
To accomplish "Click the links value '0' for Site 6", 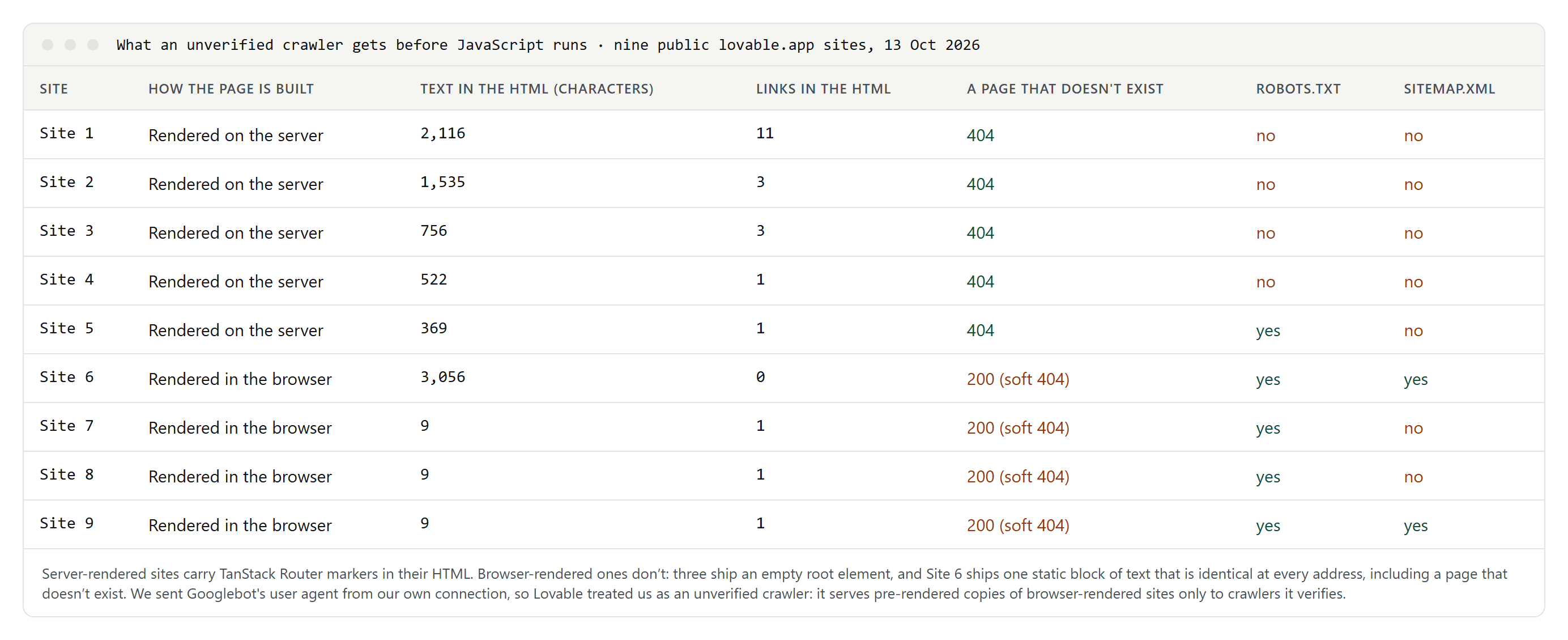I will point(760,377).
